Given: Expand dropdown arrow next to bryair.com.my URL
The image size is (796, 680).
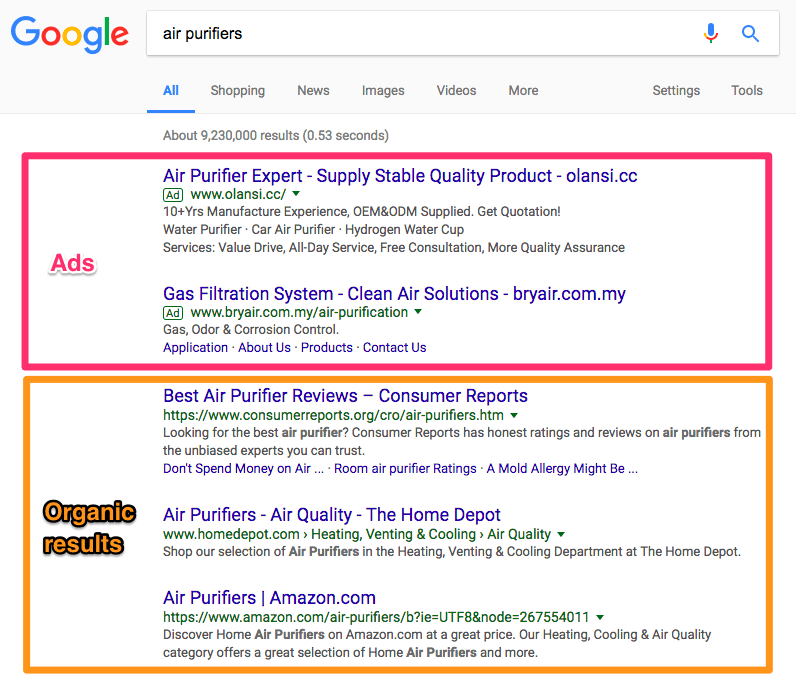Looking at the screenshot, I should 418,311.
